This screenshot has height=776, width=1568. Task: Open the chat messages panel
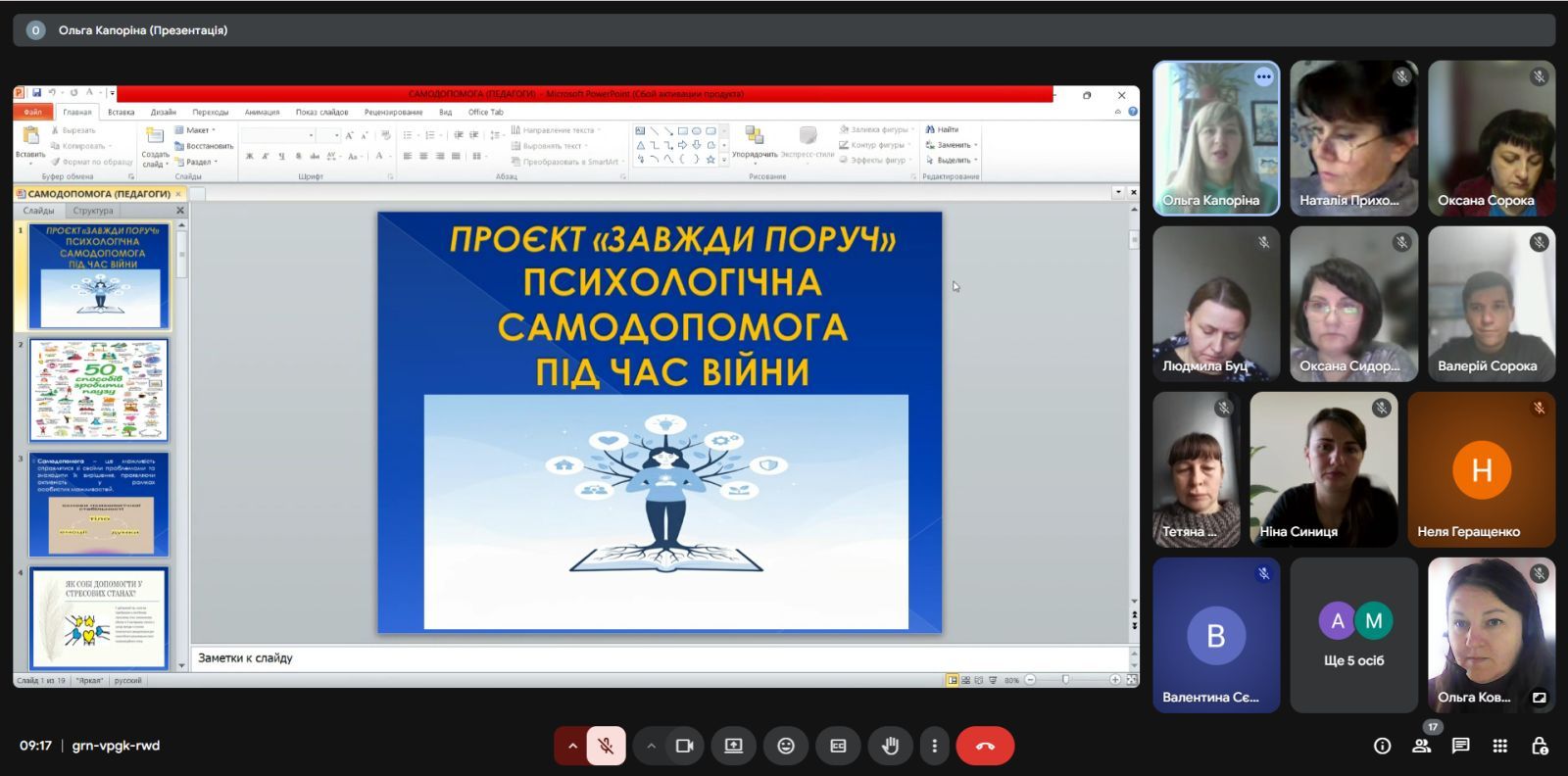click(1460, 746)
